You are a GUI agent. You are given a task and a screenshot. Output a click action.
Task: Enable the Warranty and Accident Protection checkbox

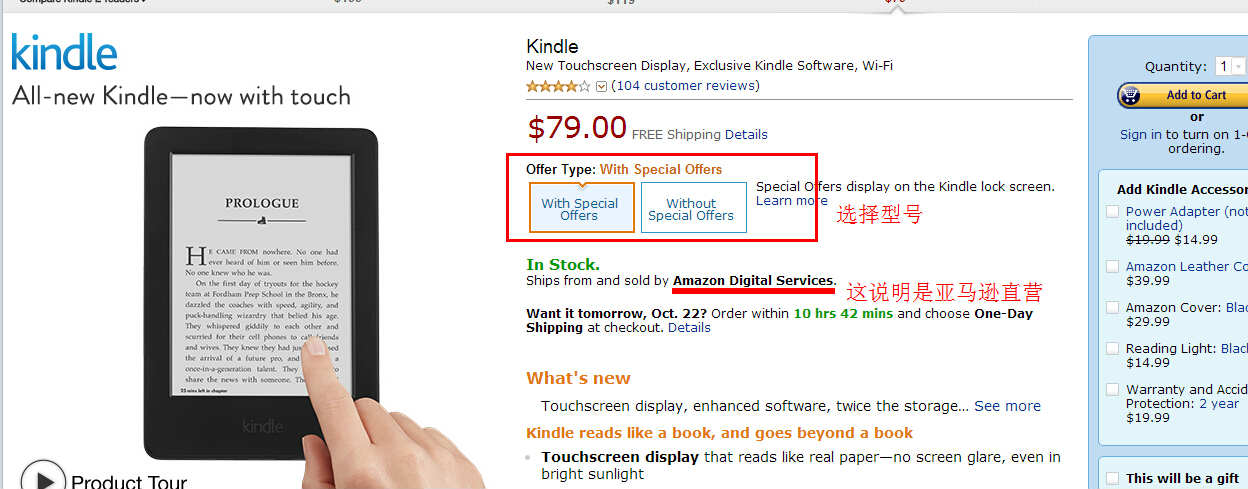(1112, 390)
